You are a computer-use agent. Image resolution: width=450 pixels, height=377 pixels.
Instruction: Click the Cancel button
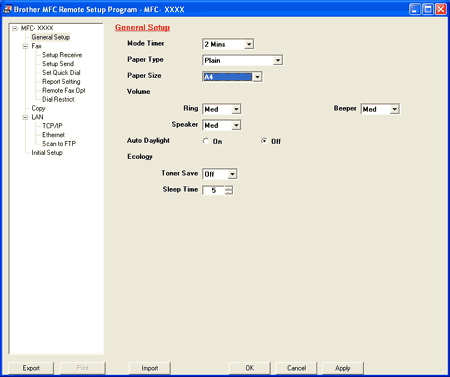point(296,368)
